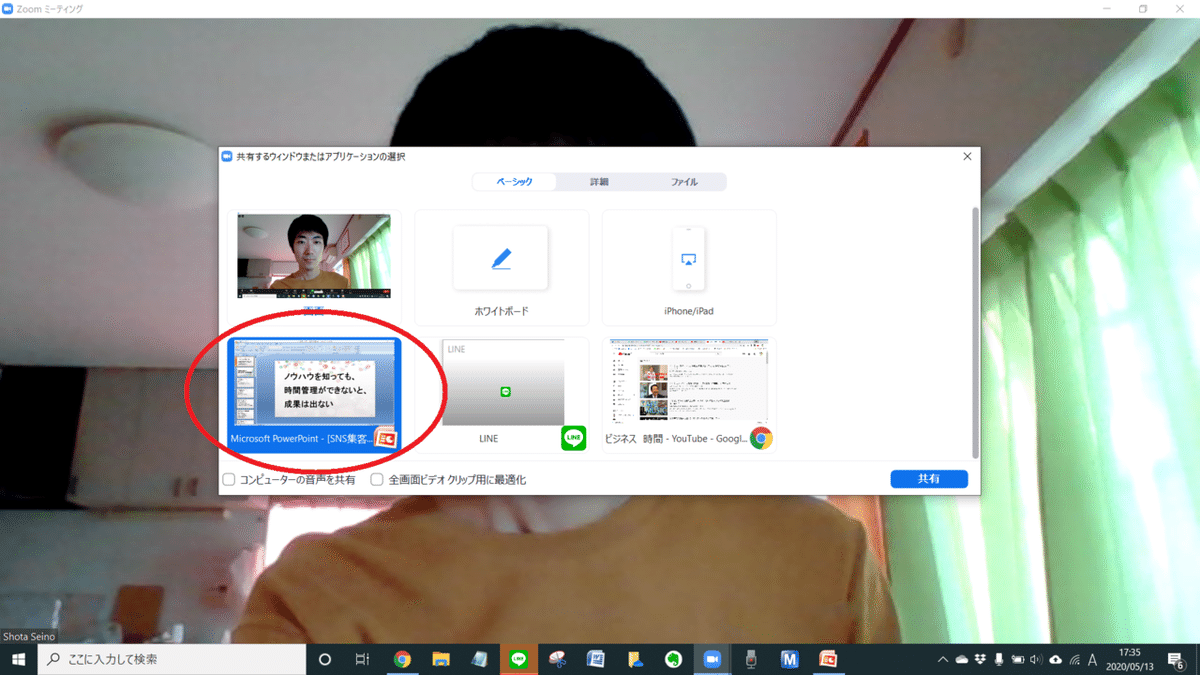Enable 全画面ビデオ クリップ用に最適化 checkbox
1200x675 pixels.
[x=377, y=480]
